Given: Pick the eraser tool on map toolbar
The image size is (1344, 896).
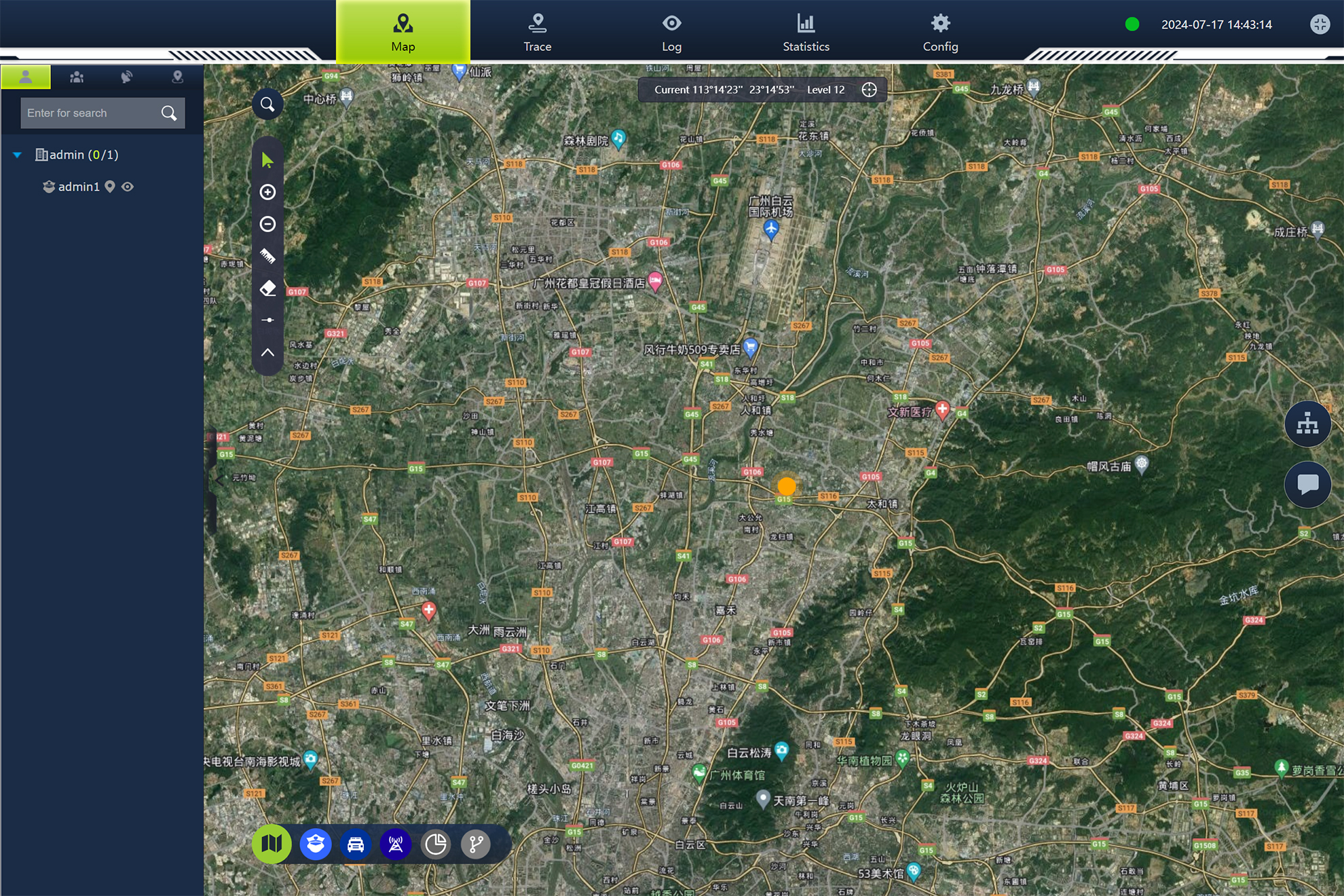Looking at the screenshot, I should click(267, 288).
